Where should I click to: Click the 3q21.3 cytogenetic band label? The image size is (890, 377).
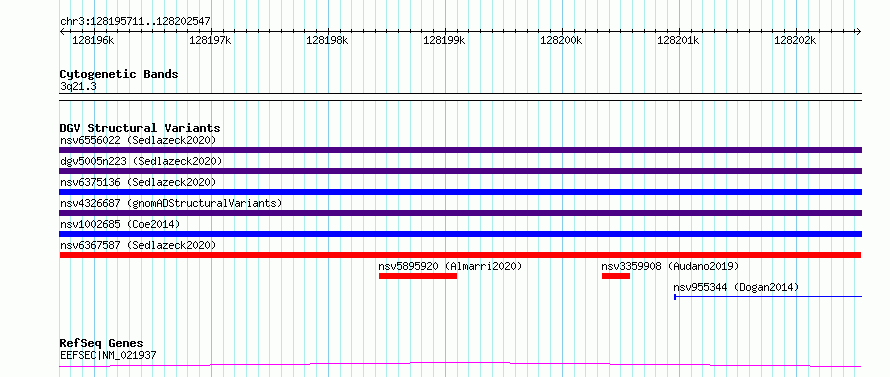tap(78, 87)
